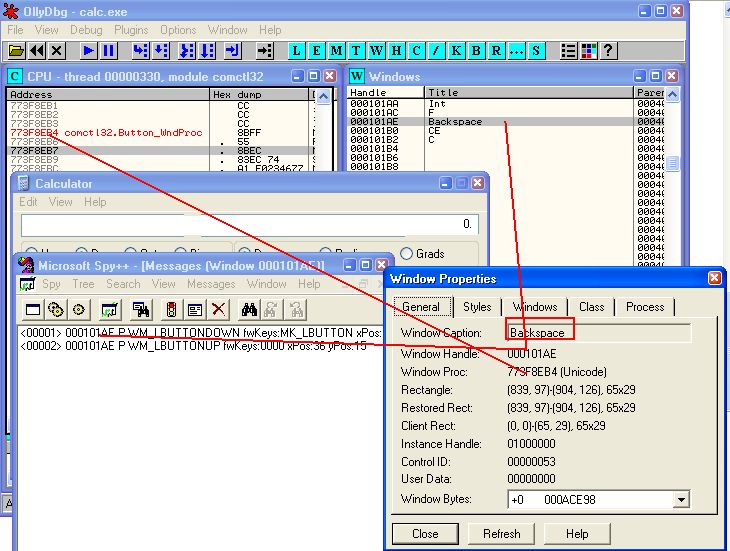Viewport: 730px width, 551px height.
Task: Show Call stack with K button
Action: (456, 50)
